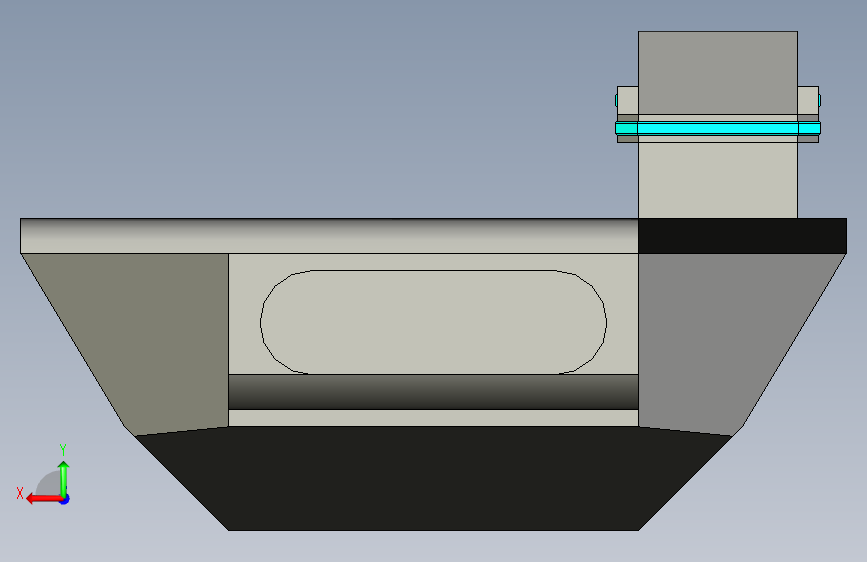The height and width of the screenshot is (562, 867).
Task: Select the cyan ring around the upper column
Action: pos(718,128)
